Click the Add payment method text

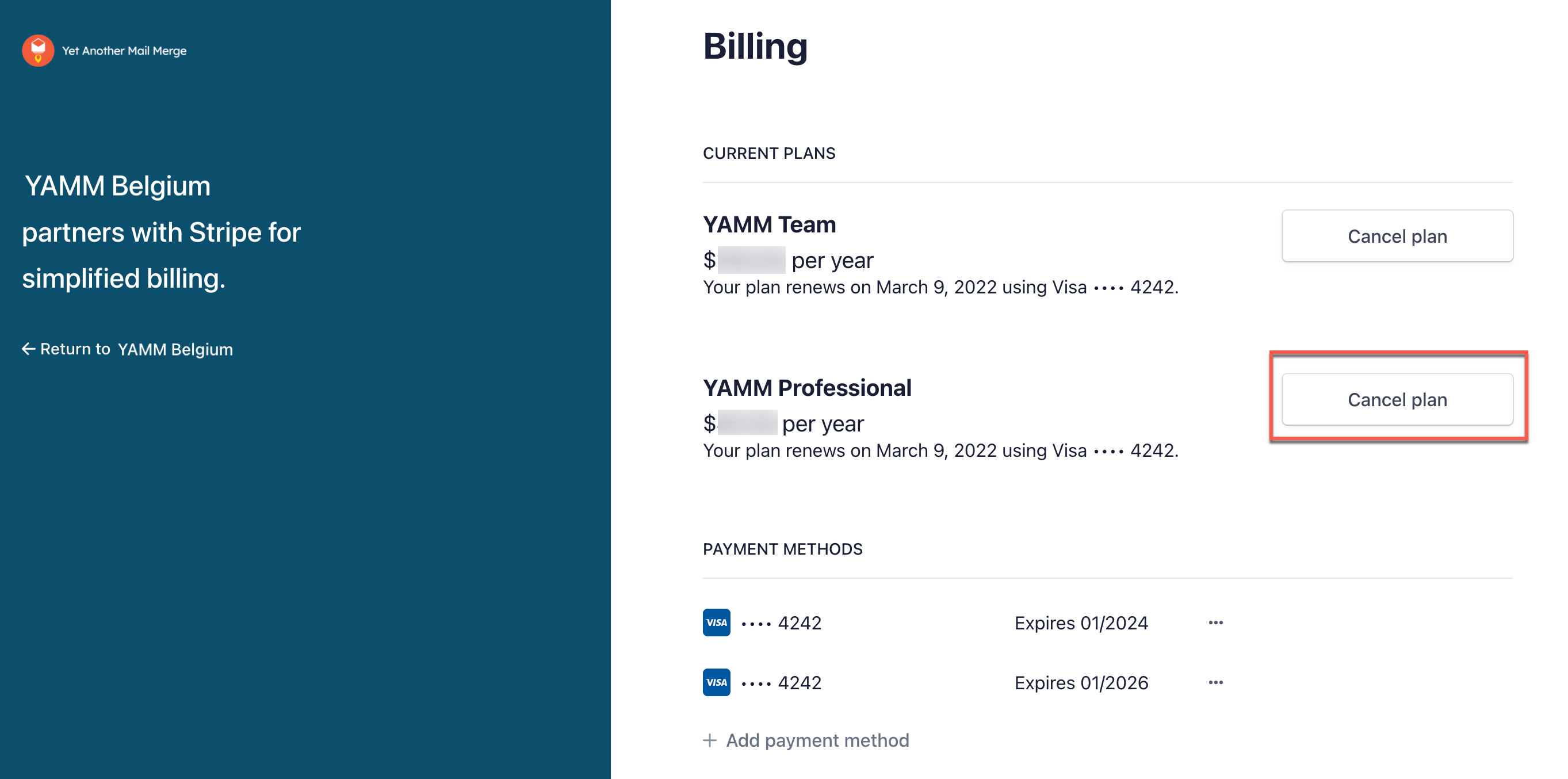click(x=817, y=740)
